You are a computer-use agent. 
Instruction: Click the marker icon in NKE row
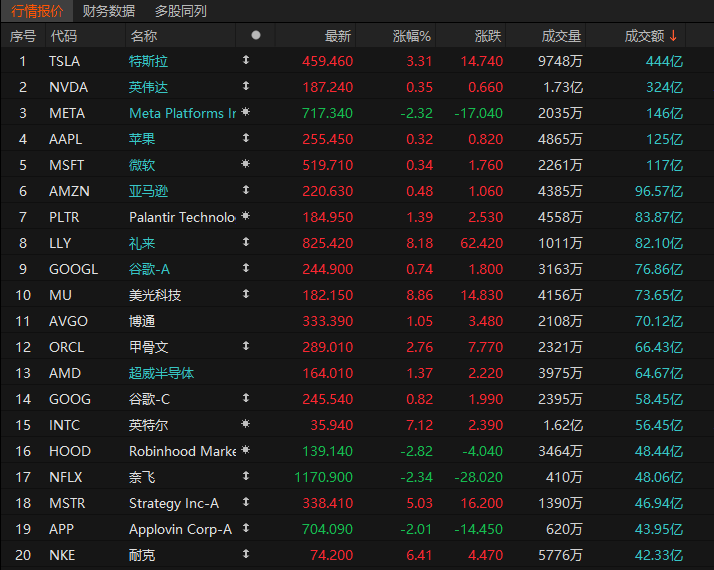click(246, 554)
